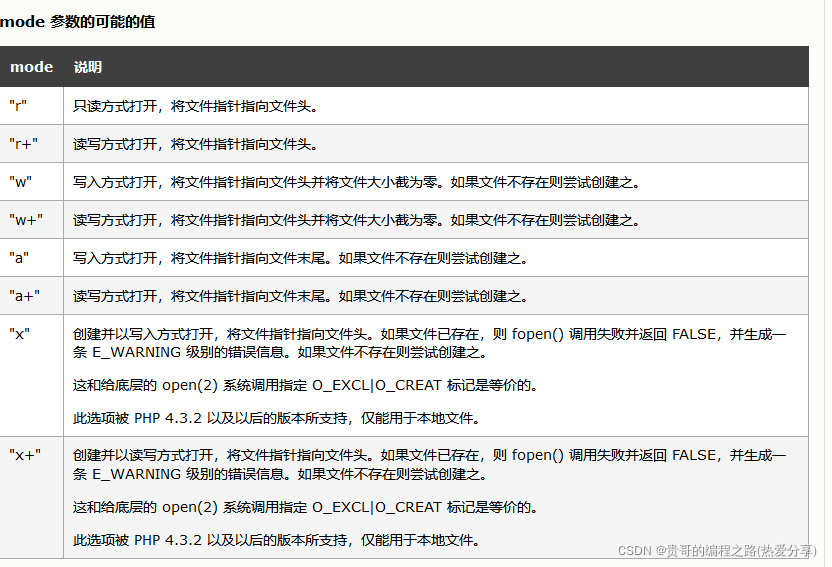This screenshot has height=567, width=832.
Task: Select the "x+" mode cell
Action: pos(32,498)
